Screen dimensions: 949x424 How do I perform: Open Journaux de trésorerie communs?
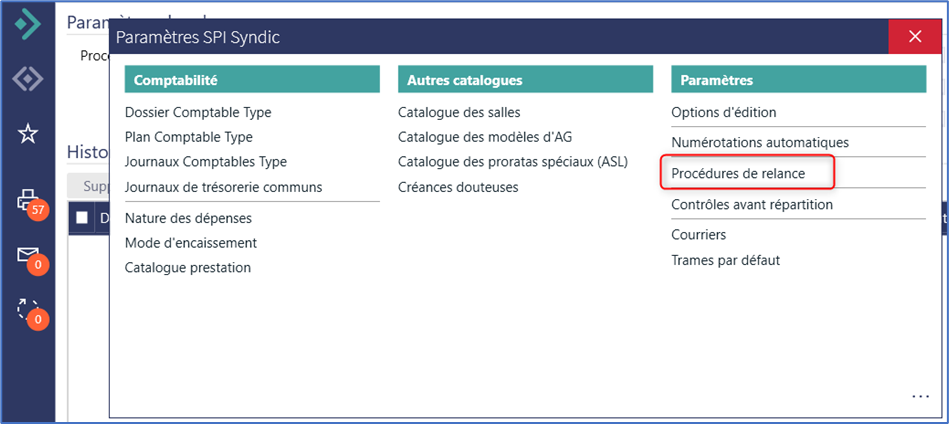[223, 188]
